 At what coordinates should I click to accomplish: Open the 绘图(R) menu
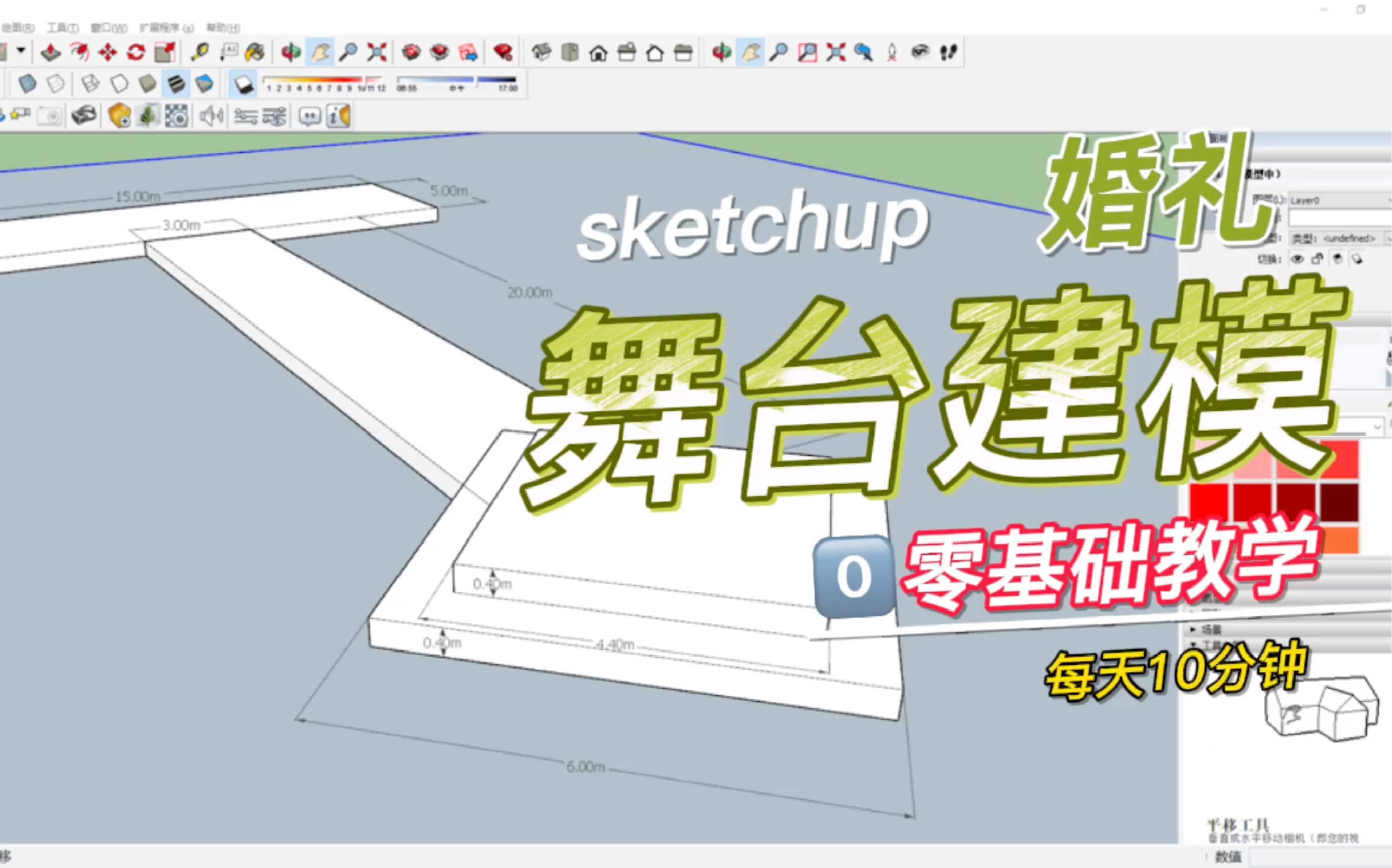pyautogui.click(x=18, y=28)
